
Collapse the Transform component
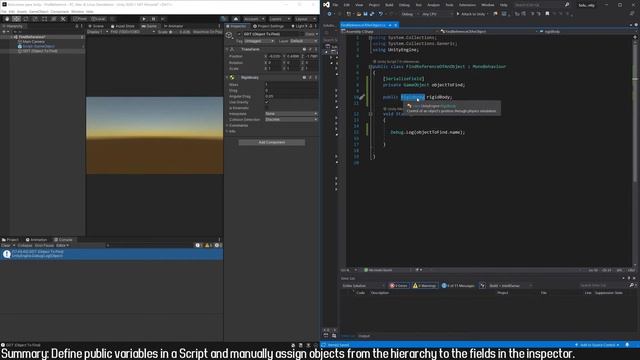pyautogui.click(x=227, y=49)
